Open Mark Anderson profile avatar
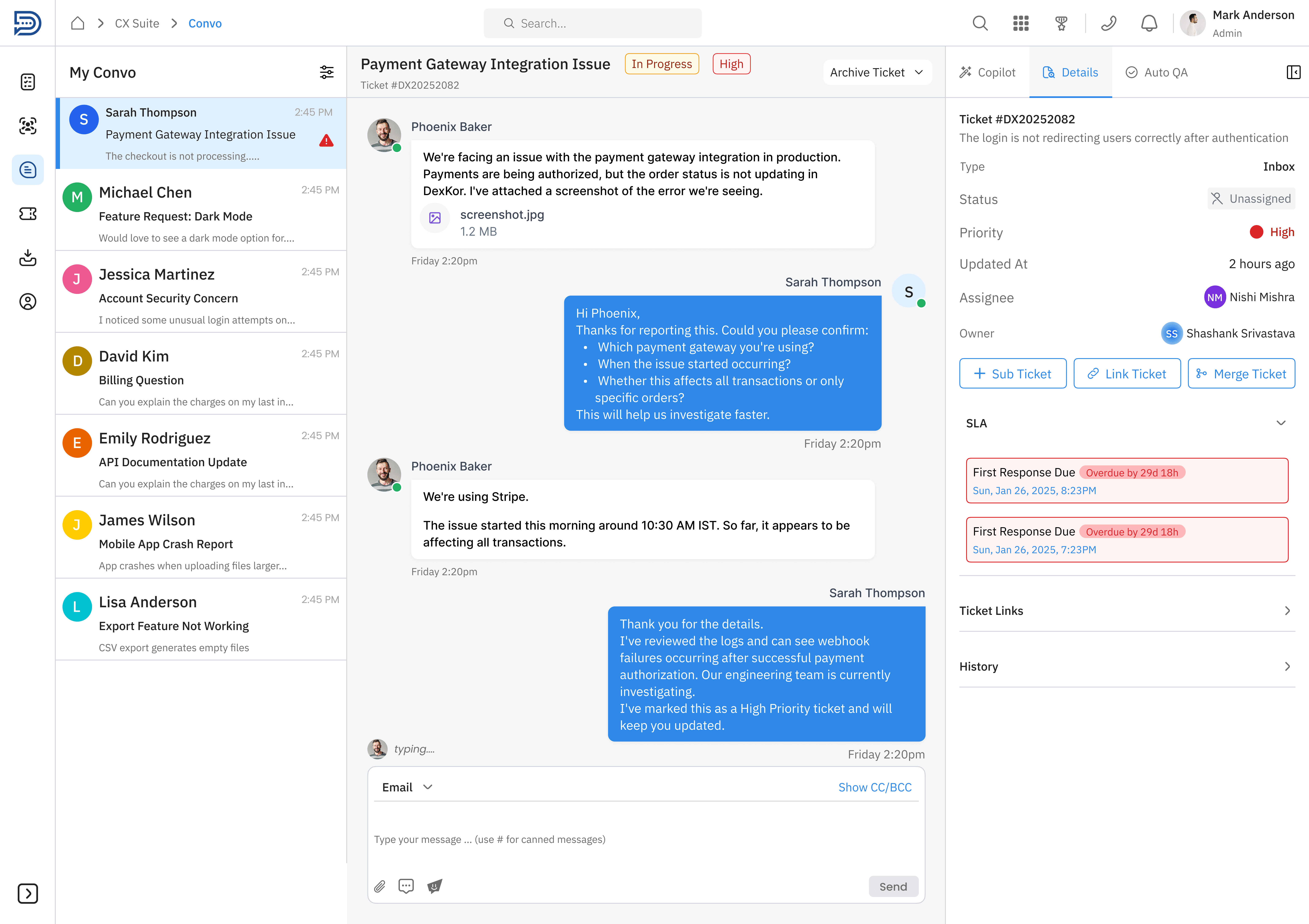1309x924 pixels. pos(1193,23)
